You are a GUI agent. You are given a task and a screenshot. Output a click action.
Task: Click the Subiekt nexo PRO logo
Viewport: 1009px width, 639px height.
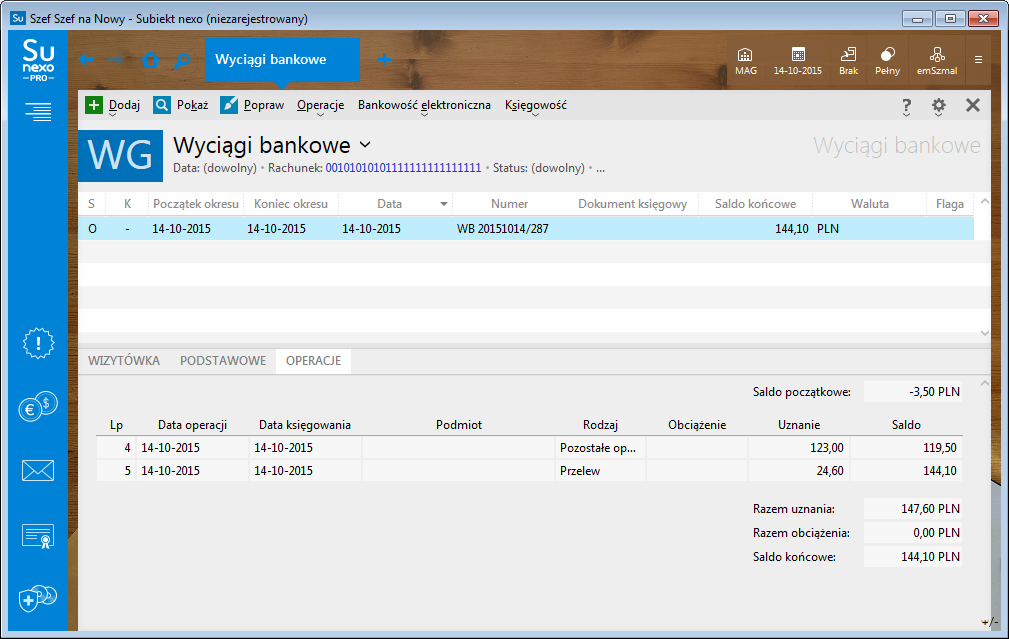tap(38, 60)
